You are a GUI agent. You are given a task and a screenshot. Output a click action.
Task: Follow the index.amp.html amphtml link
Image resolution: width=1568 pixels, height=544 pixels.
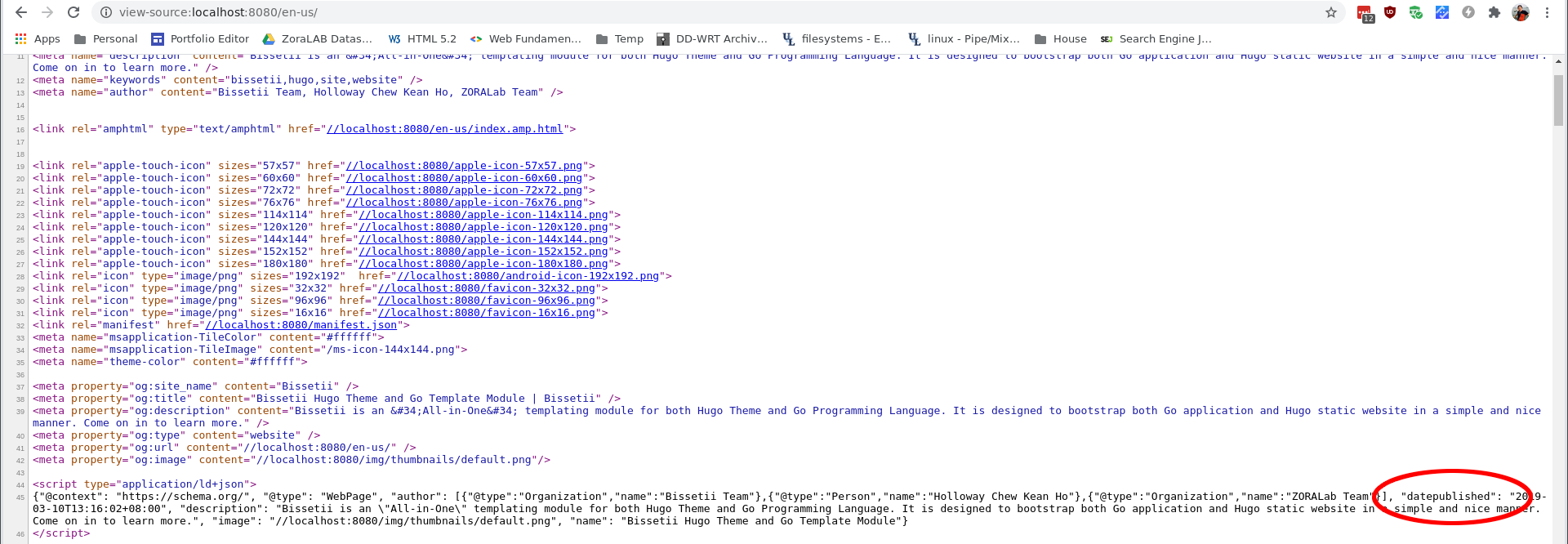(x=445, y=129)
